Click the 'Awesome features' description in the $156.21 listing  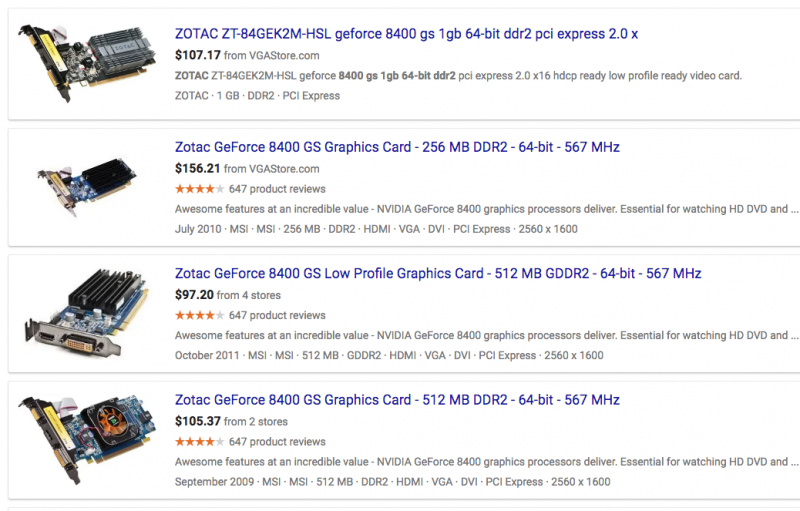click(487, 209)
